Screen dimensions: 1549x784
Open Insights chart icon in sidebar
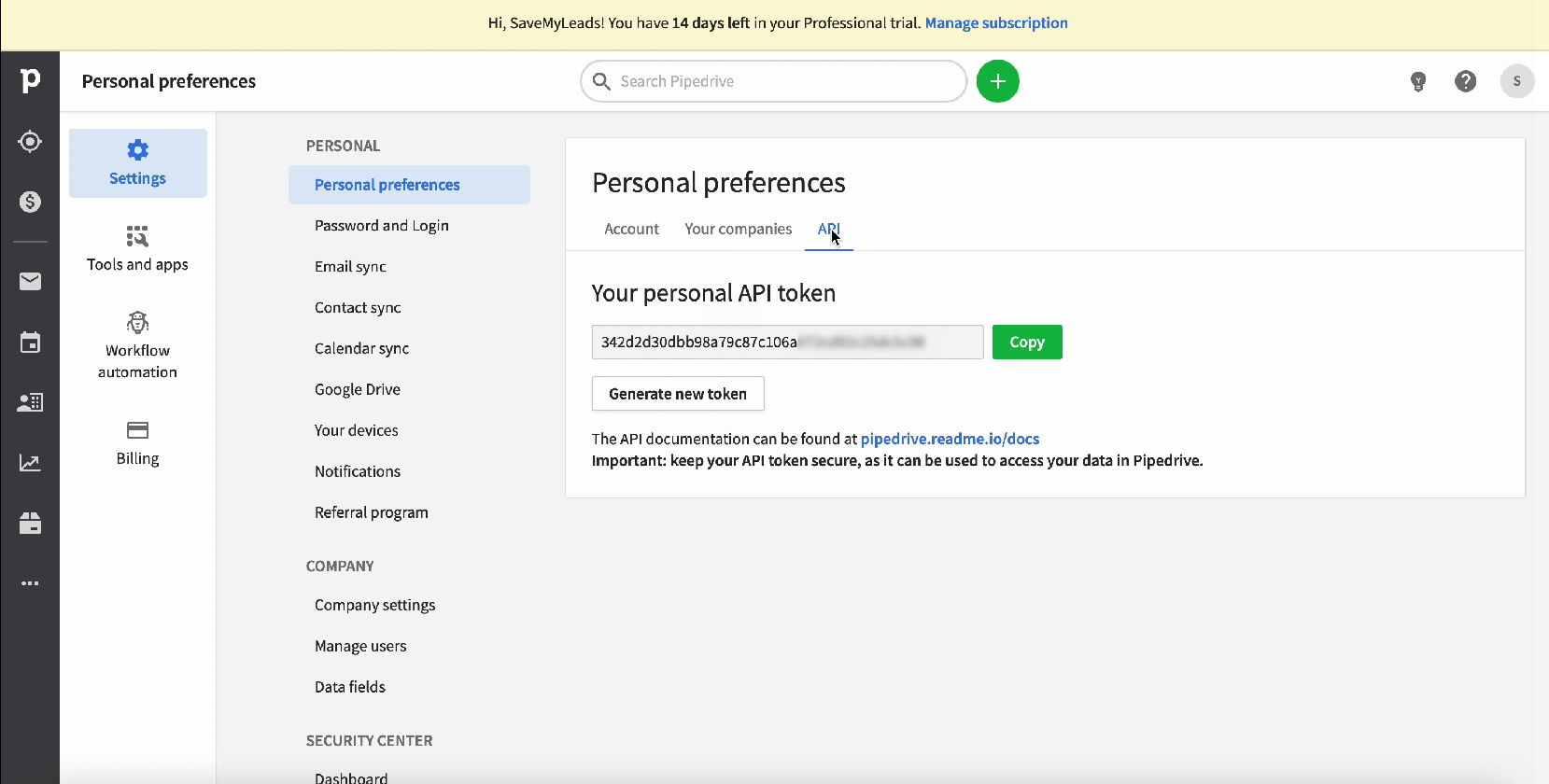tap(30, 463)
